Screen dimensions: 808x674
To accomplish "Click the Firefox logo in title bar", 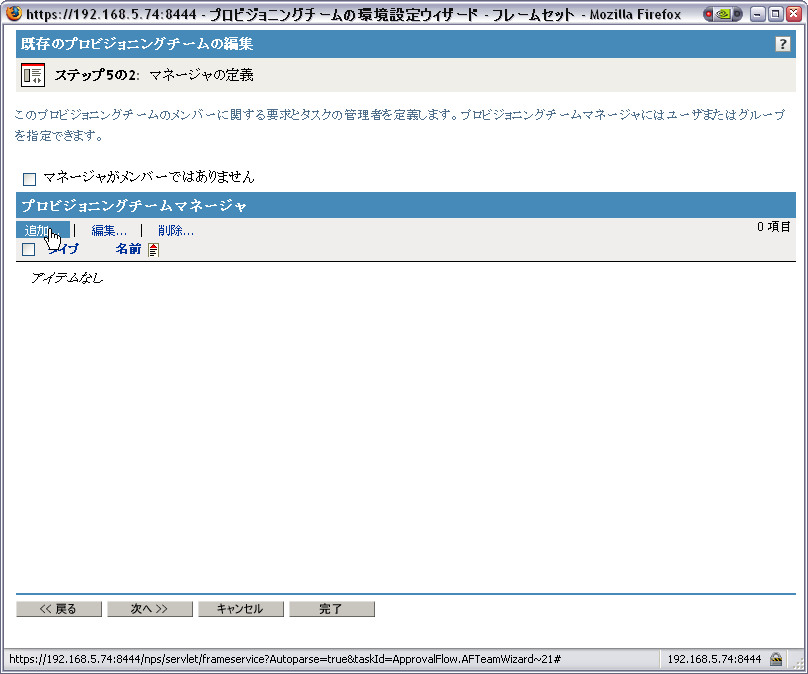I will click(x=14, y=13).
